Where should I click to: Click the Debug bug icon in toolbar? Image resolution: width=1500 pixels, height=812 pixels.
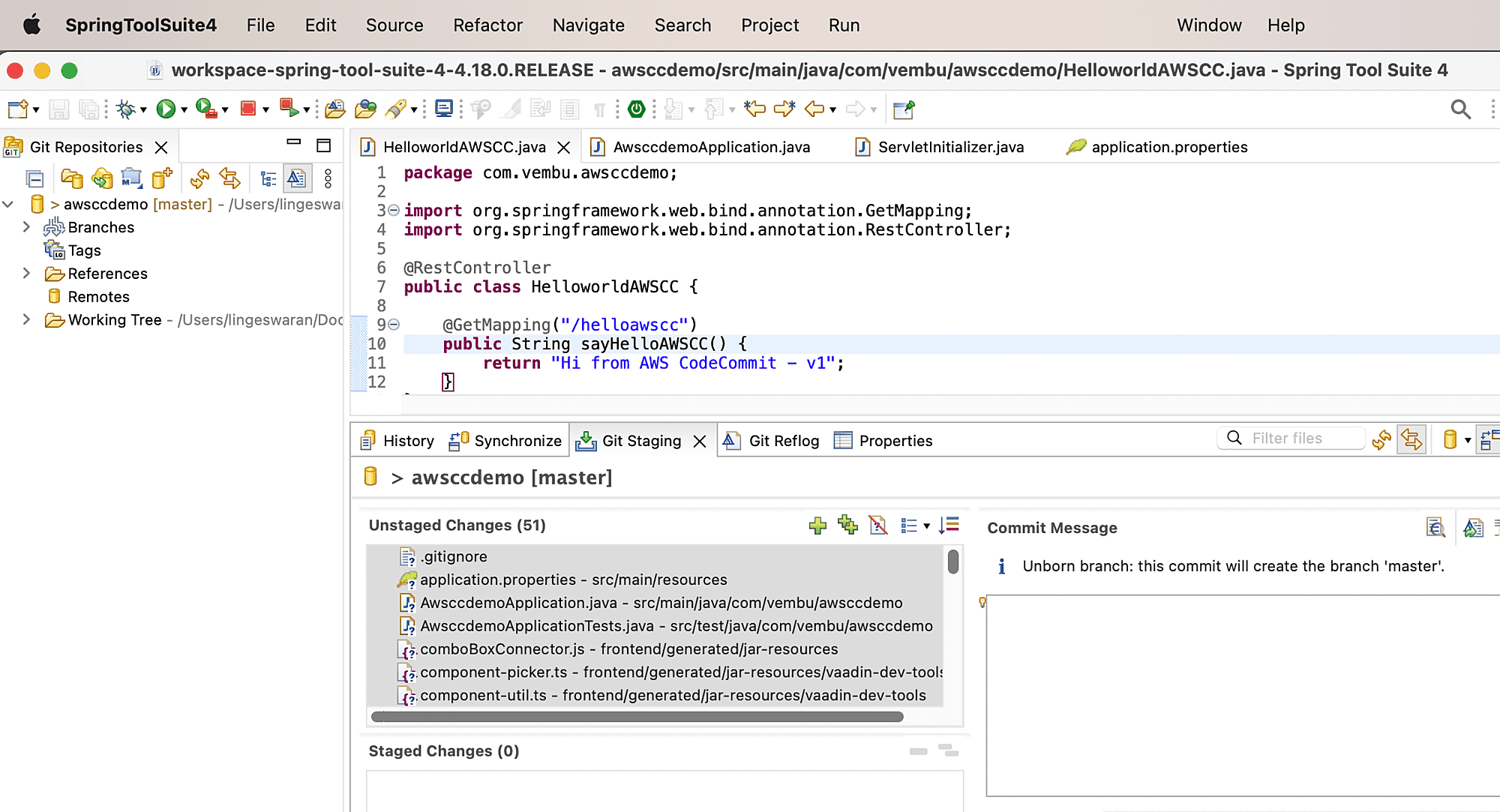coord(126,109)
